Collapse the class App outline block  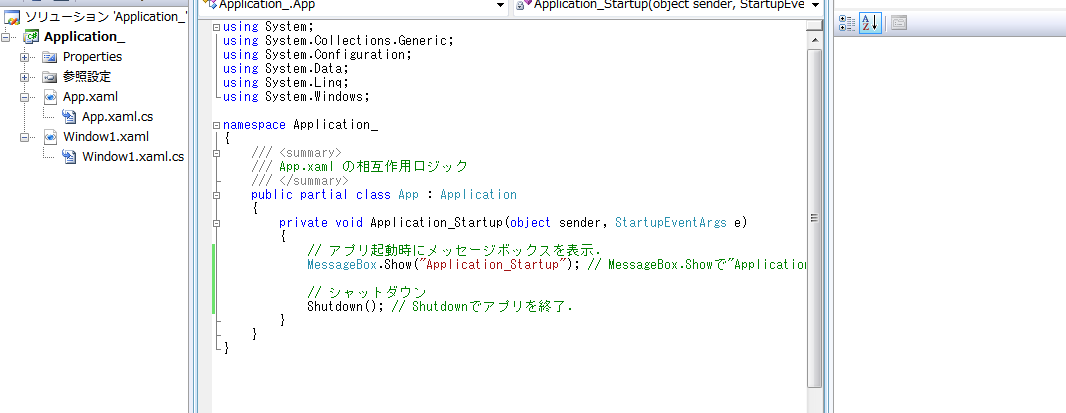pyautogui.click(x=216, y=195)
